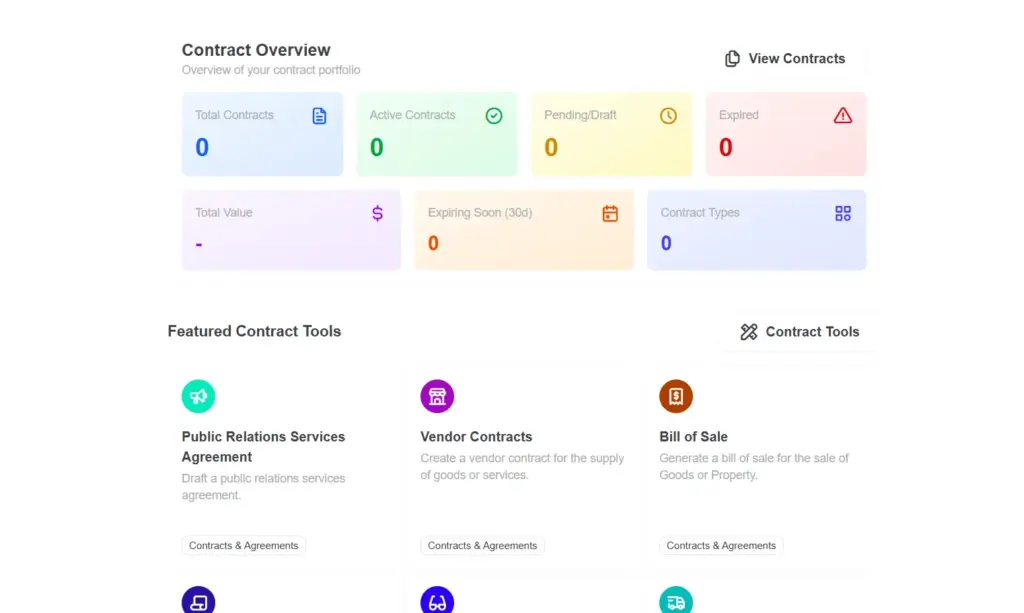Image resolution: width=1024 pixels, height=613 pixels.
Task: Click the storefront icon on Vendor Contracts
Action: point(437,396)
